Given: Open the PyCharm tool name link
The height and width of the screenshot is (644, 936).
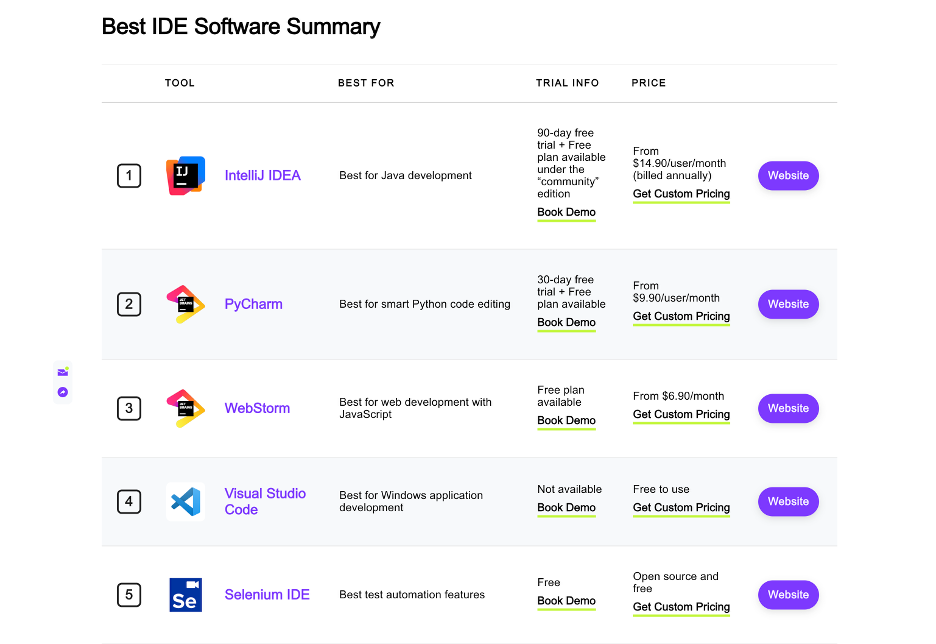Looking at the screenshot, I should point(253,304).
